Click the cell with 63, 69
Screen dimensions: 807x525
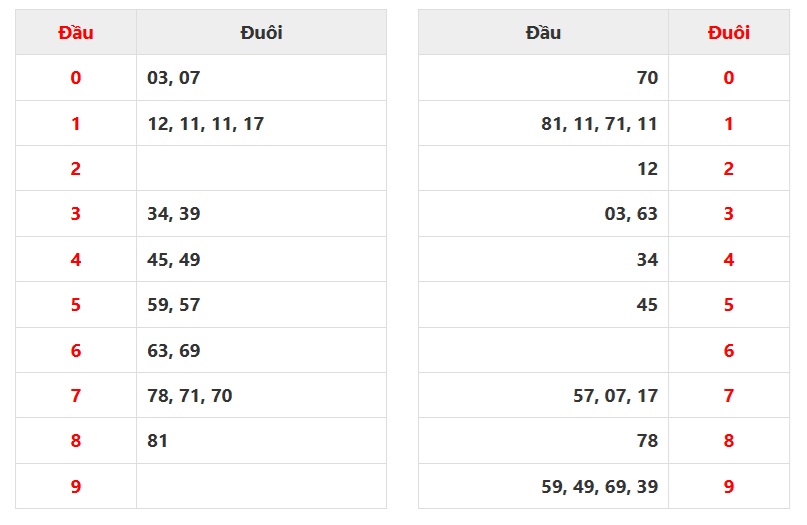point(174,351)
